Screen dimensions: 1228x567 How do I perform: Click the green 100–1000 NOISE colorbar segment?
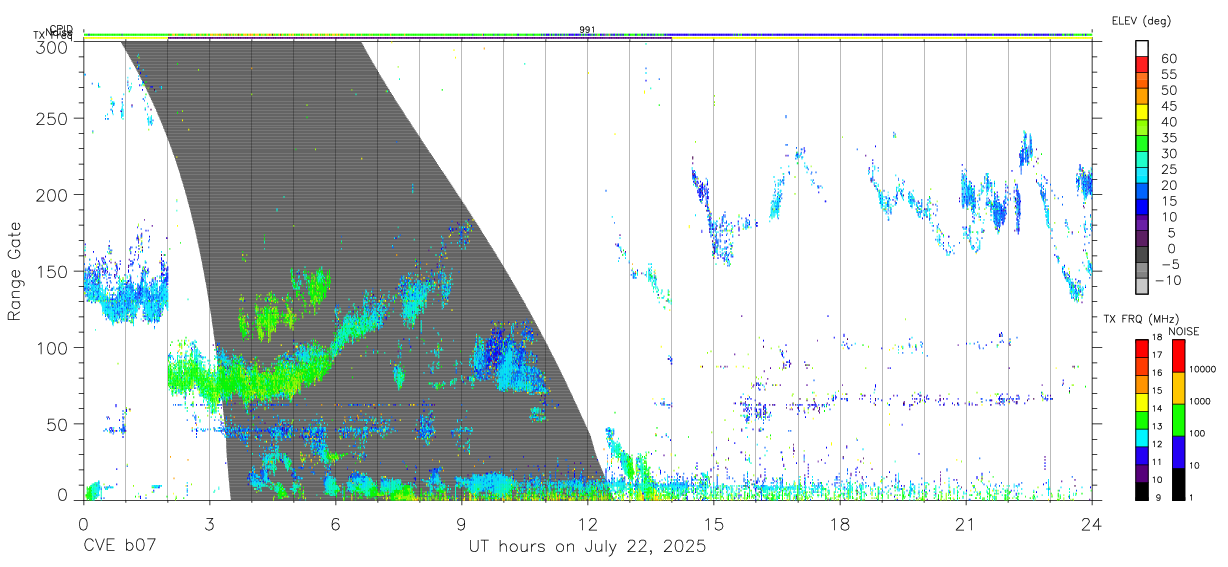pos(1179,419)
